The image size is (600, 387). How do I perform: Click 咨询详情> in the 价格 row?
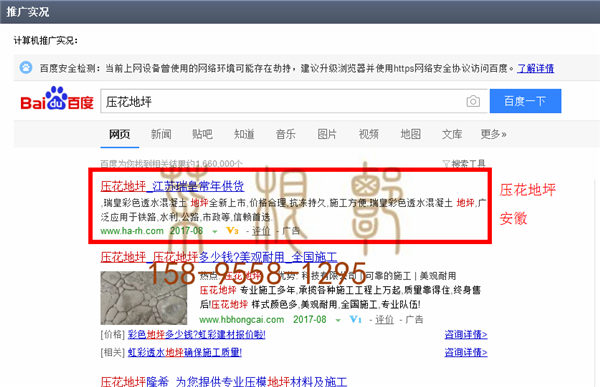click(x=466, y=335)
